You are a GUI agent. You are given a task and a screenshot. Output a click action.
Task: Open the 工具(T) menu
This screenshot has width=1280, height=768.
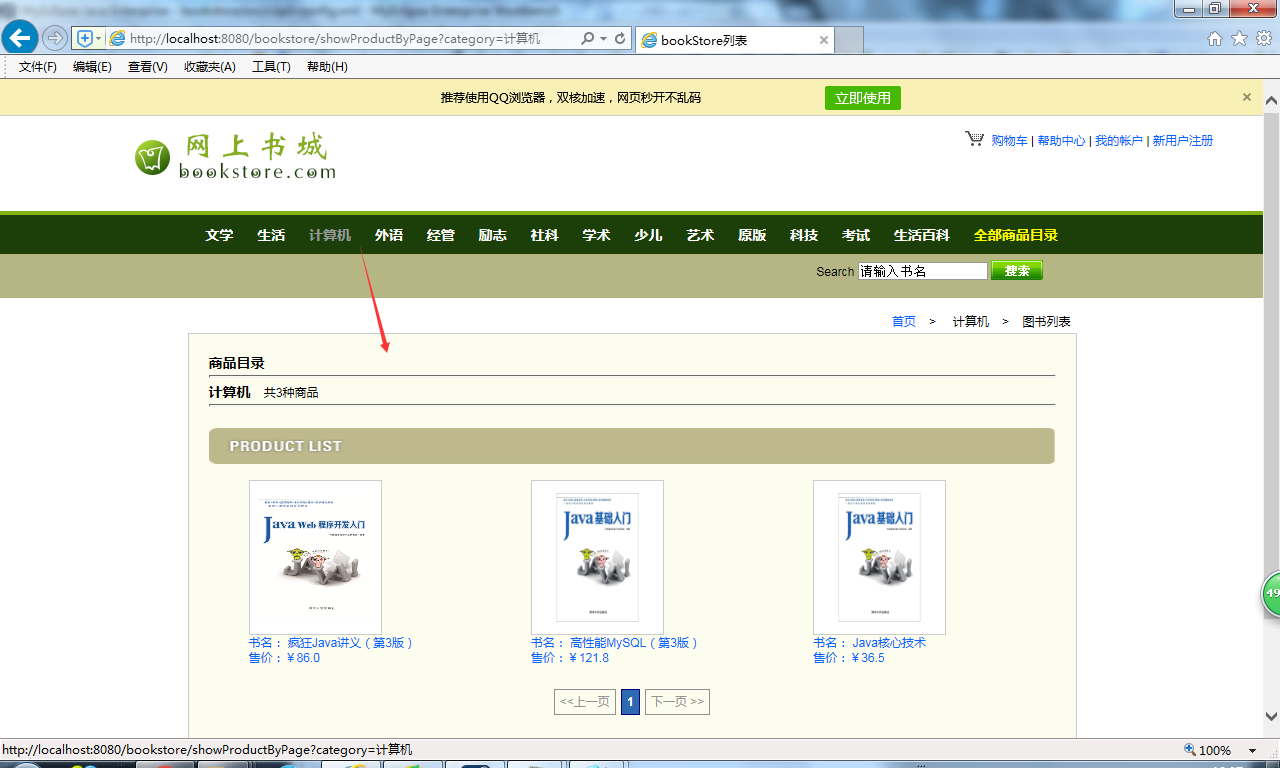tap(271, 67)
